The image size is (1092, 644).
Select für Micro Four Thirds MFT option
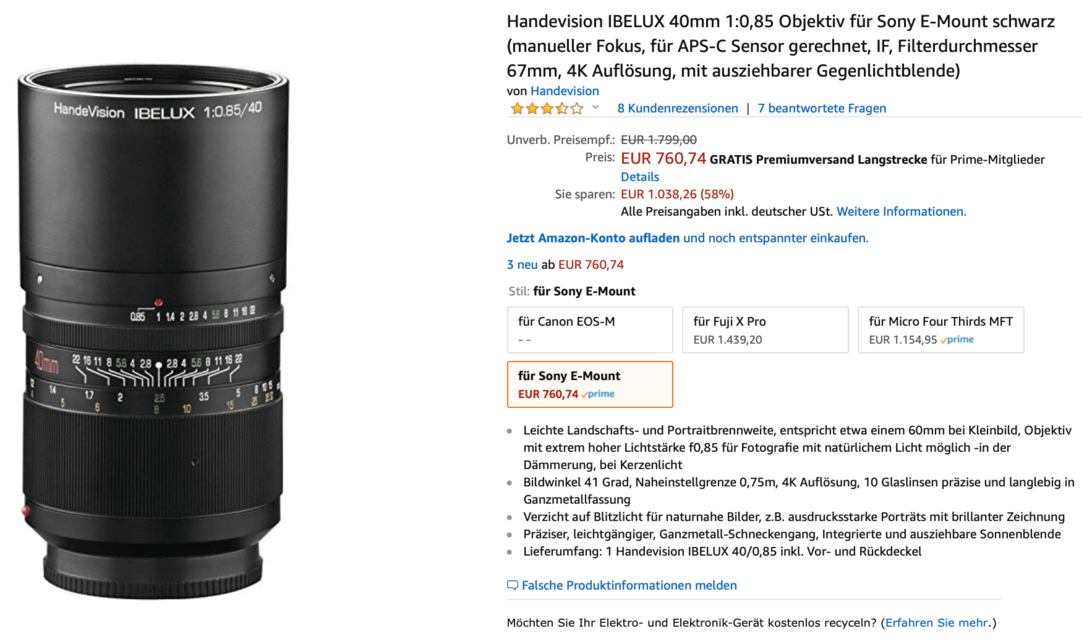point(940,330)
